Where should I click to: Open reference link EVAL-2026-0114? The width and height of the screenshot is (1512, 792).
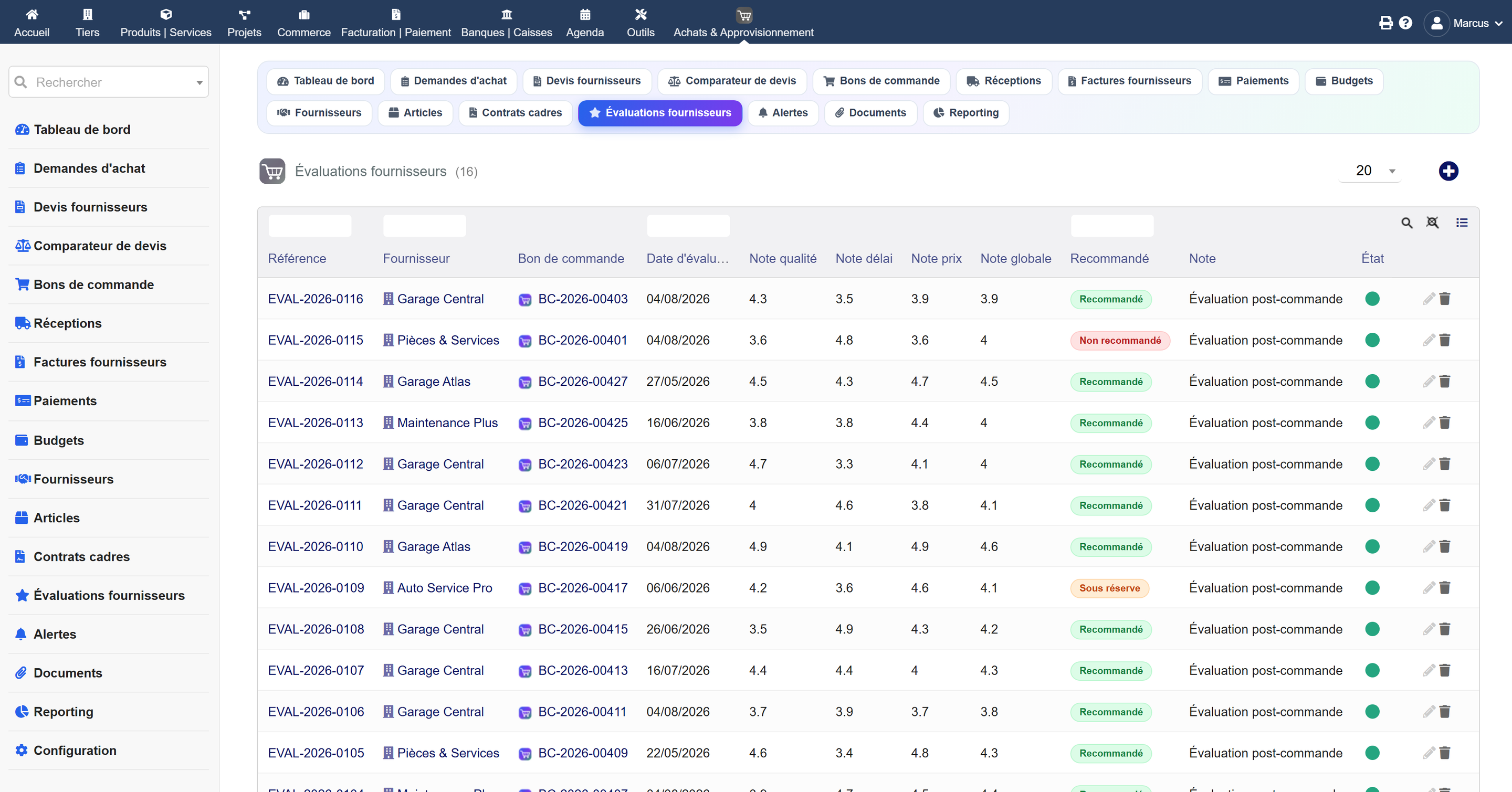click(x=315, y=382)
